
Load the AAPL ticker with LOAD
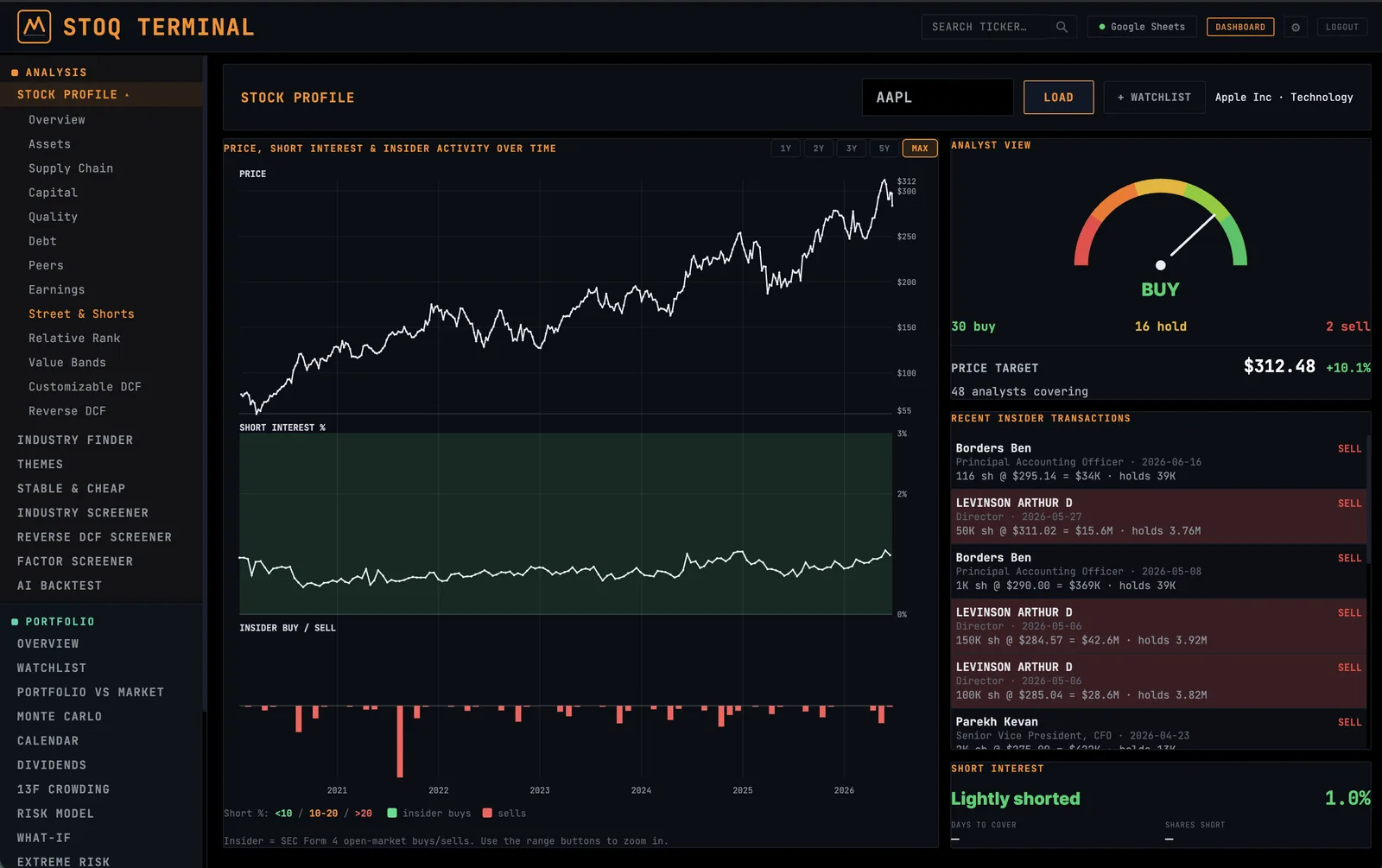point(1058,98)
